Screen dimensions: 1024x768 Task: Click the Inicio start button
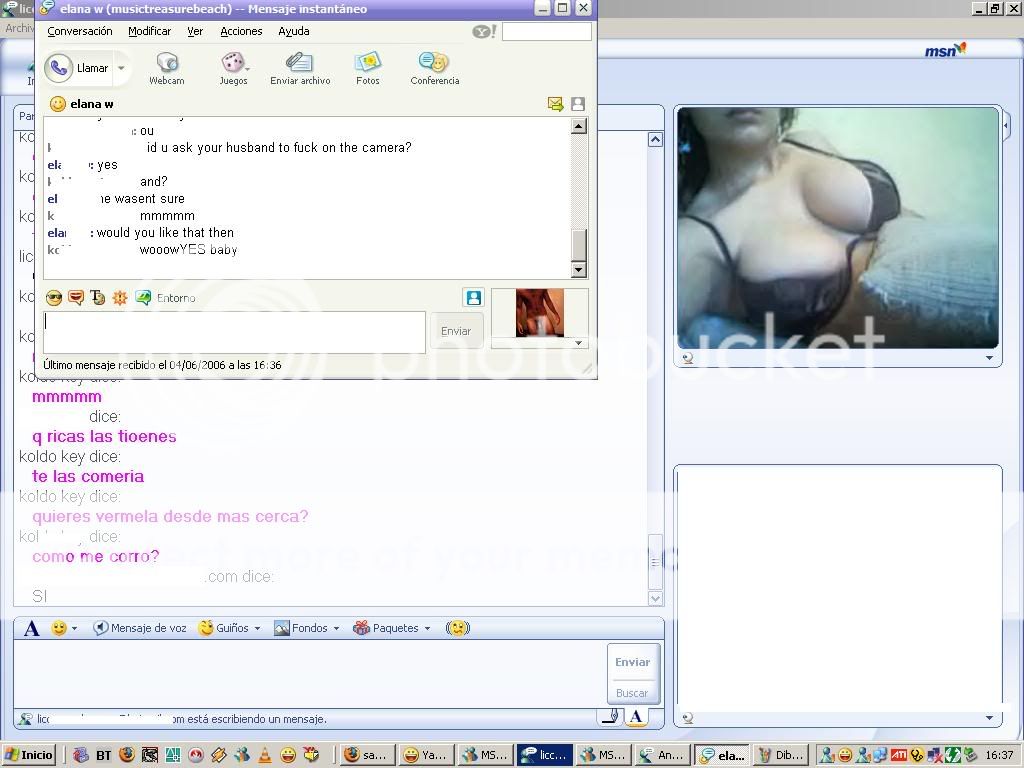coord(29,756)
